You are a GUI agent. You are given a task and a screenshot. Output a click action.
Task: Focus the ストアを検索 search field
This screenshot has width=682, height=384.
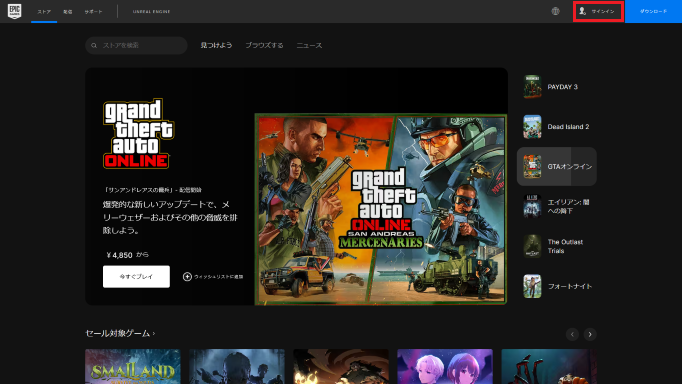(136, 45)
